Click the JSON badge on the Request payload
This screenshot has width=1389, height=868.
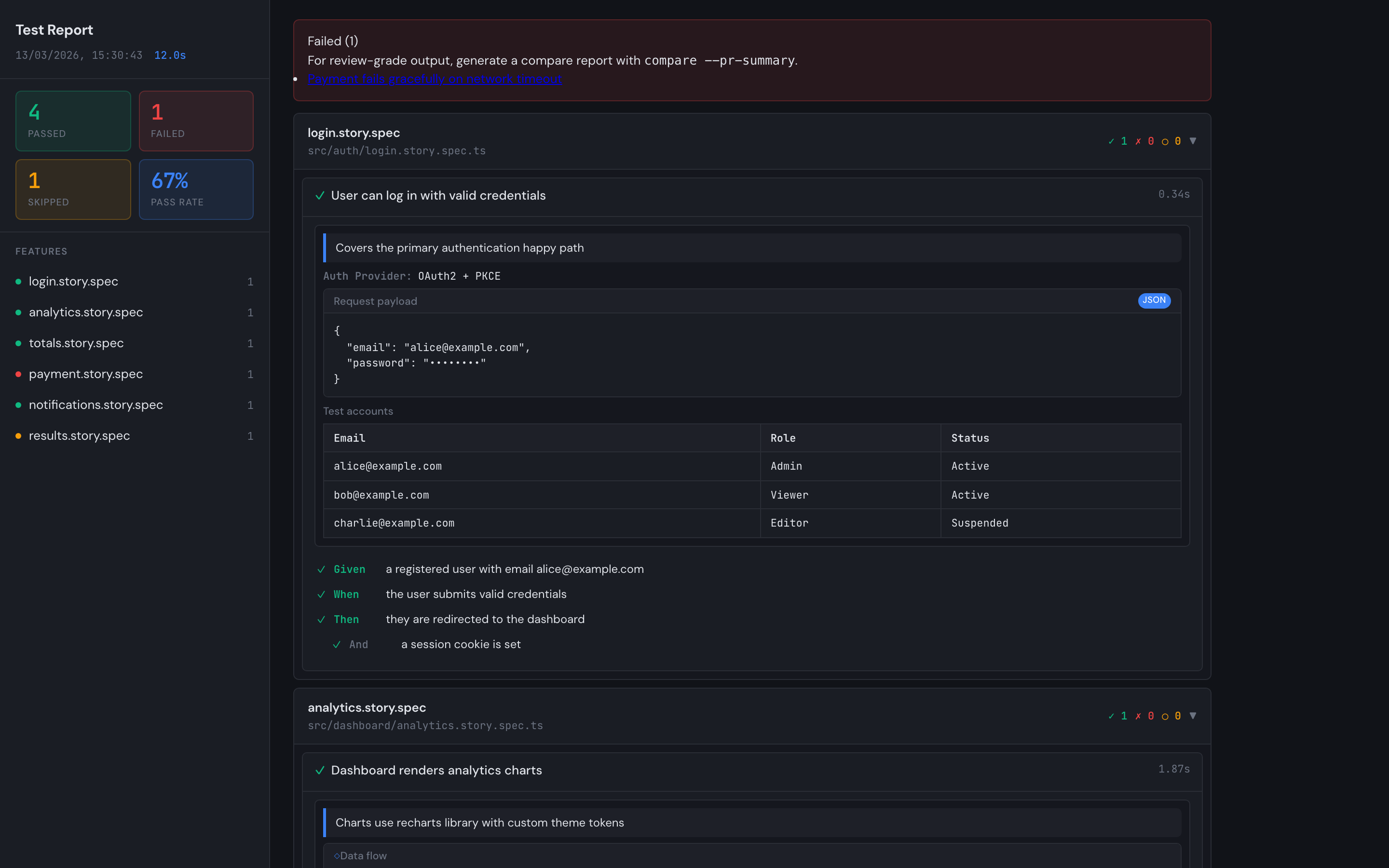pos(1154,300)
